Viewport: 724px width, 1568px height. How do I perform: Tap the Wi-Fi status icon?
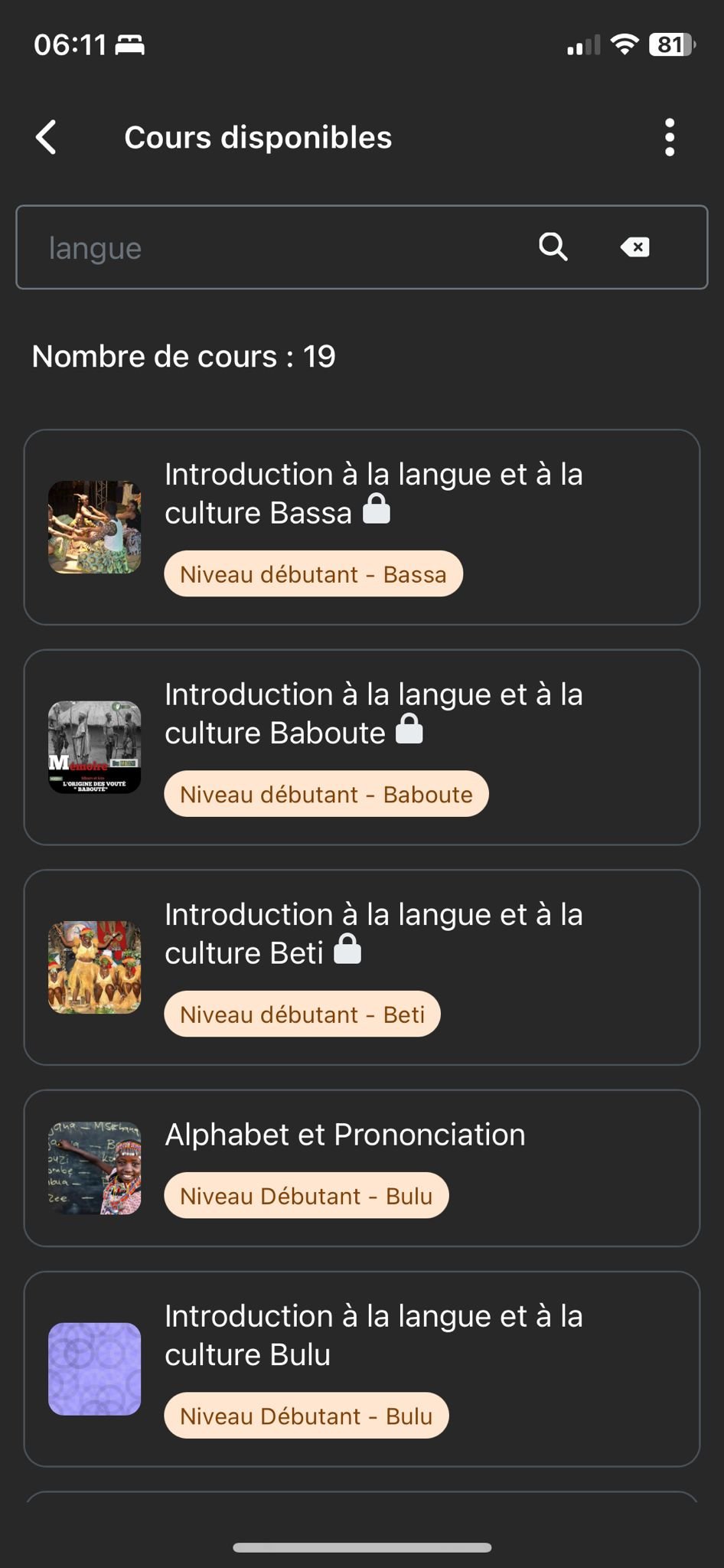[625, 45]
